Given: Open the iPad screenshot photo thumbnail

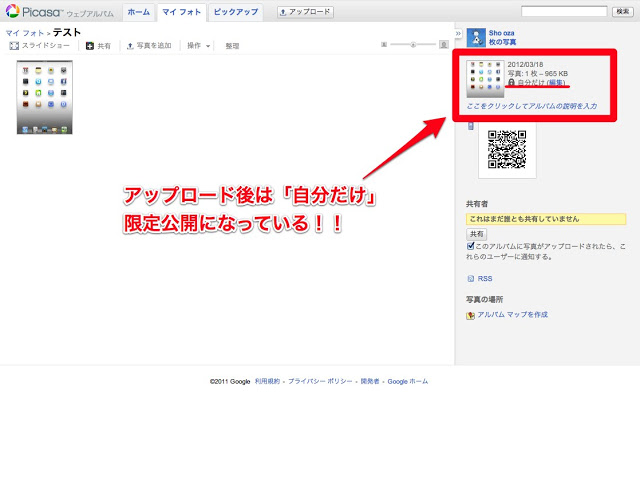Looking at the screenshot, I should tap(44, 97).
